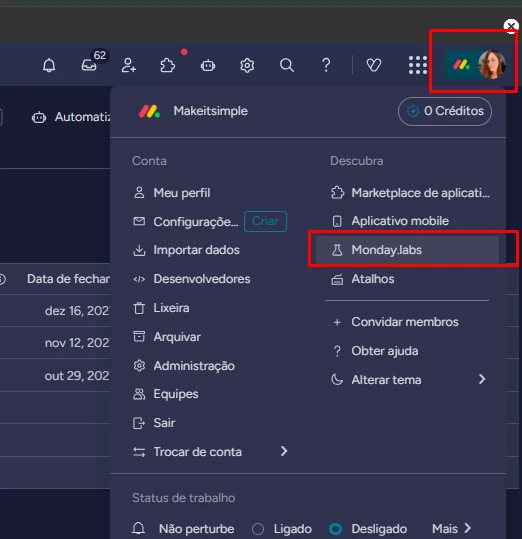This screenshot has height=539, width=522.
Task: Click the Data de fechar column header
Action: 68,279
